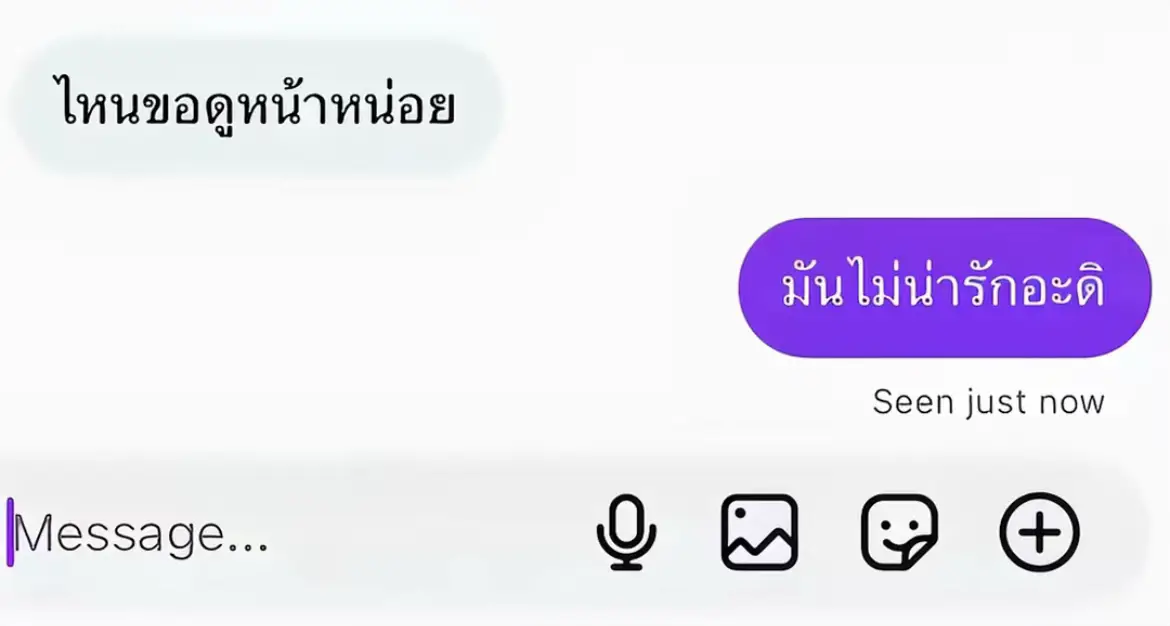The height and width of the screenshot is (626, 1170).
Task: Click the purple text cursor in message box
Action: [x=10, y=532]
